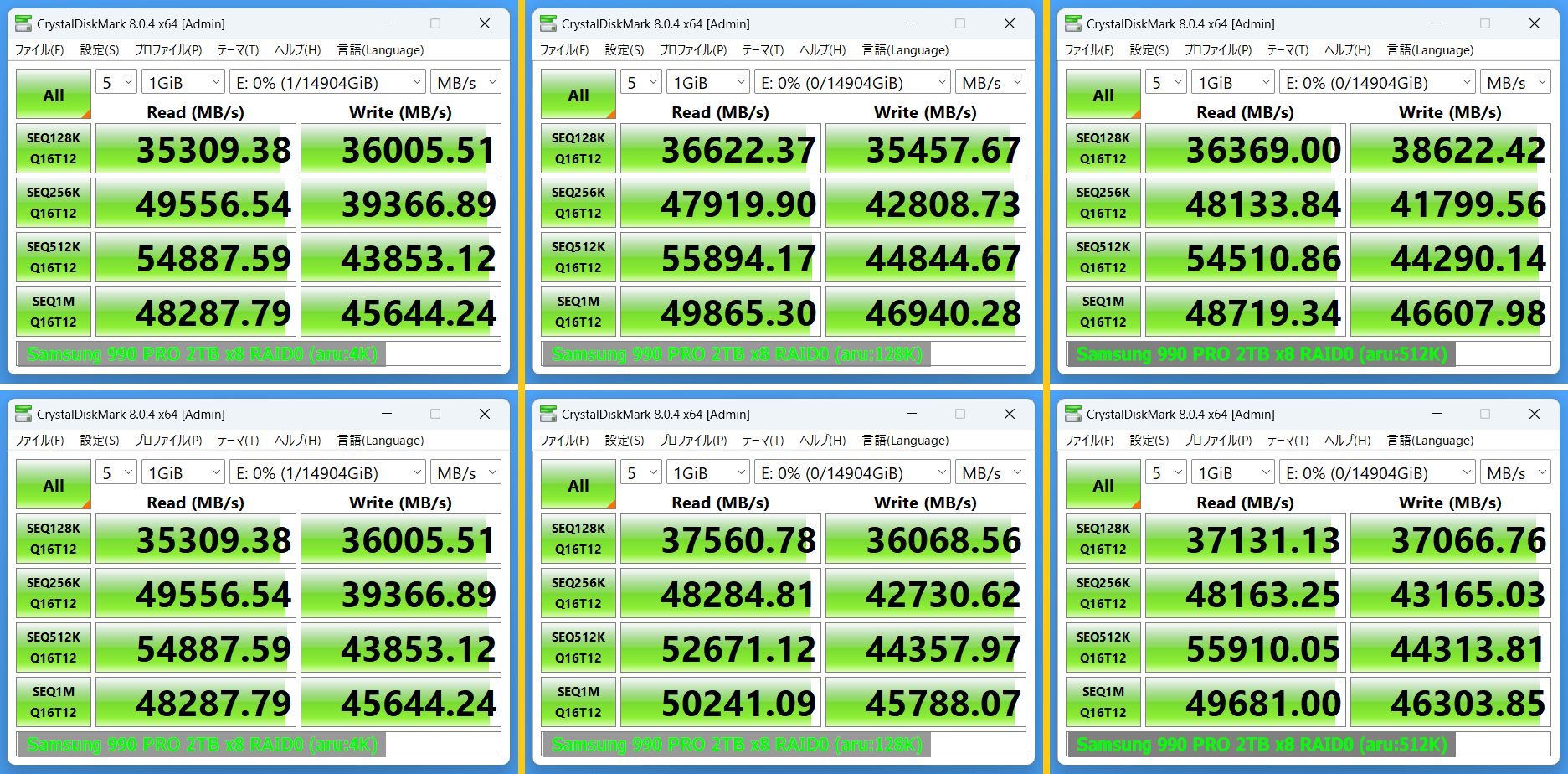Image resolution: width=1568 pixels, height=774 pixels.
Task: Open プロファイル(P) menu in top-right window
Action: coord(1218,50)
